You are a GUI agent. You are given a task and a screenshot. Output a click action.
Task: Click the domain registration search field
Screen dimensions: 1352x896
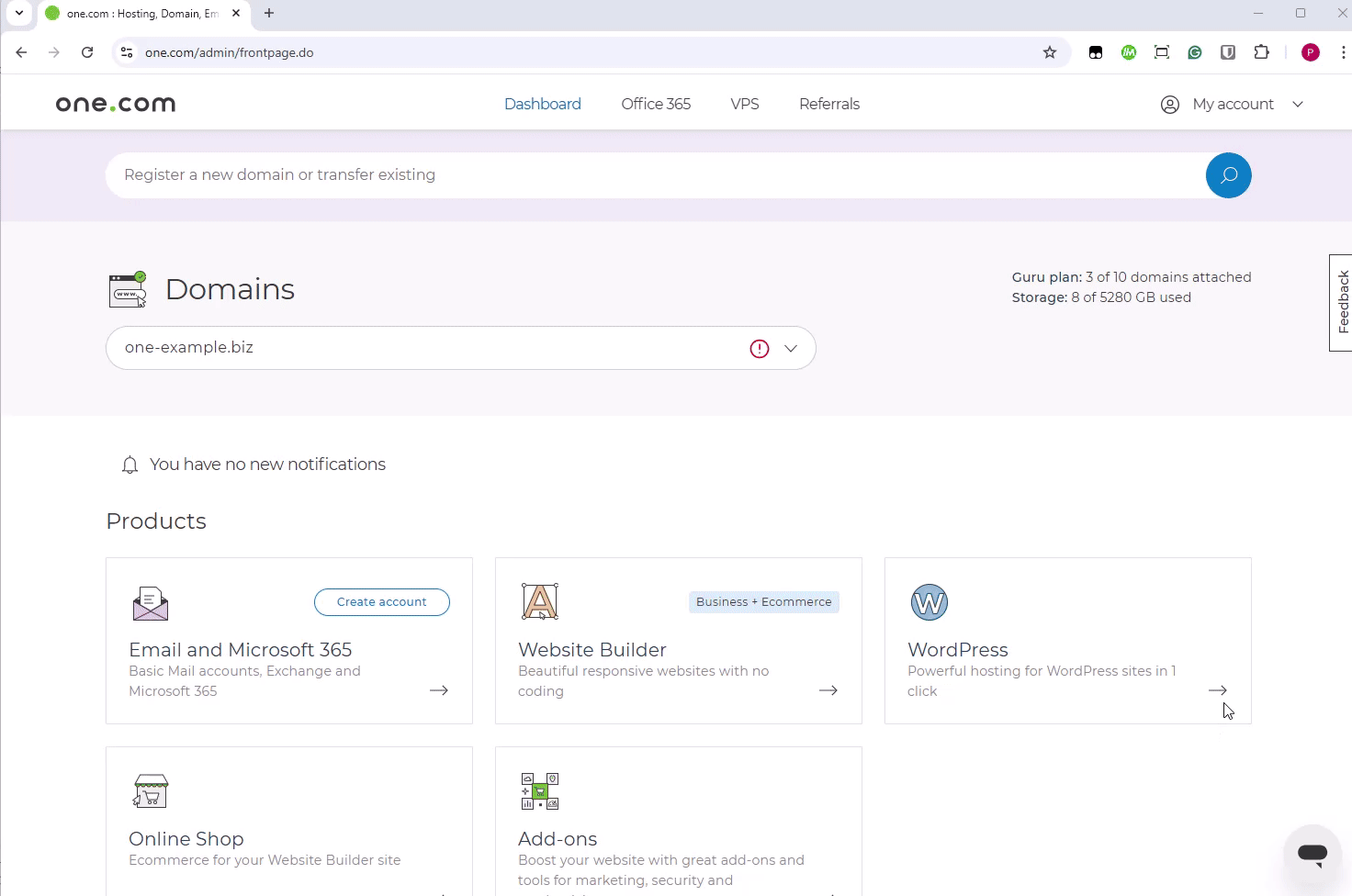point(643,175)
